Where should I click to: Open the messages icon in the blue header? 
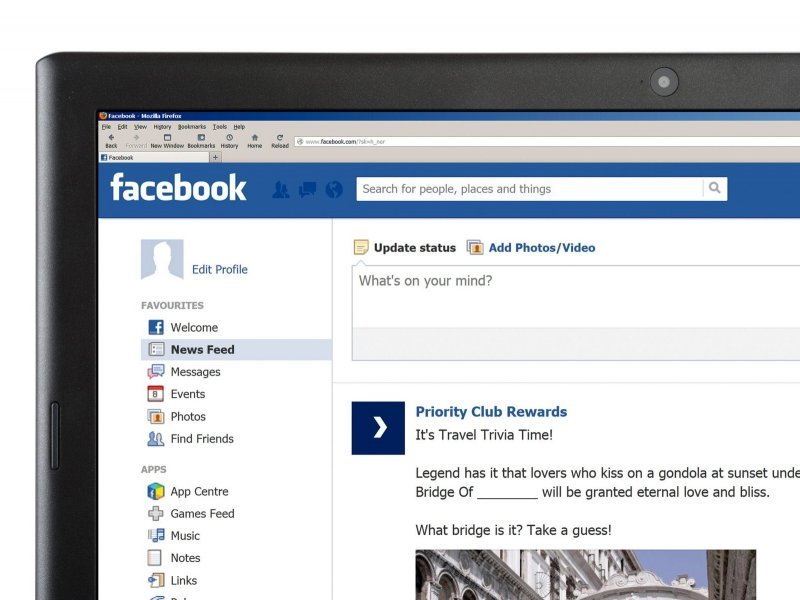point(307,190)
